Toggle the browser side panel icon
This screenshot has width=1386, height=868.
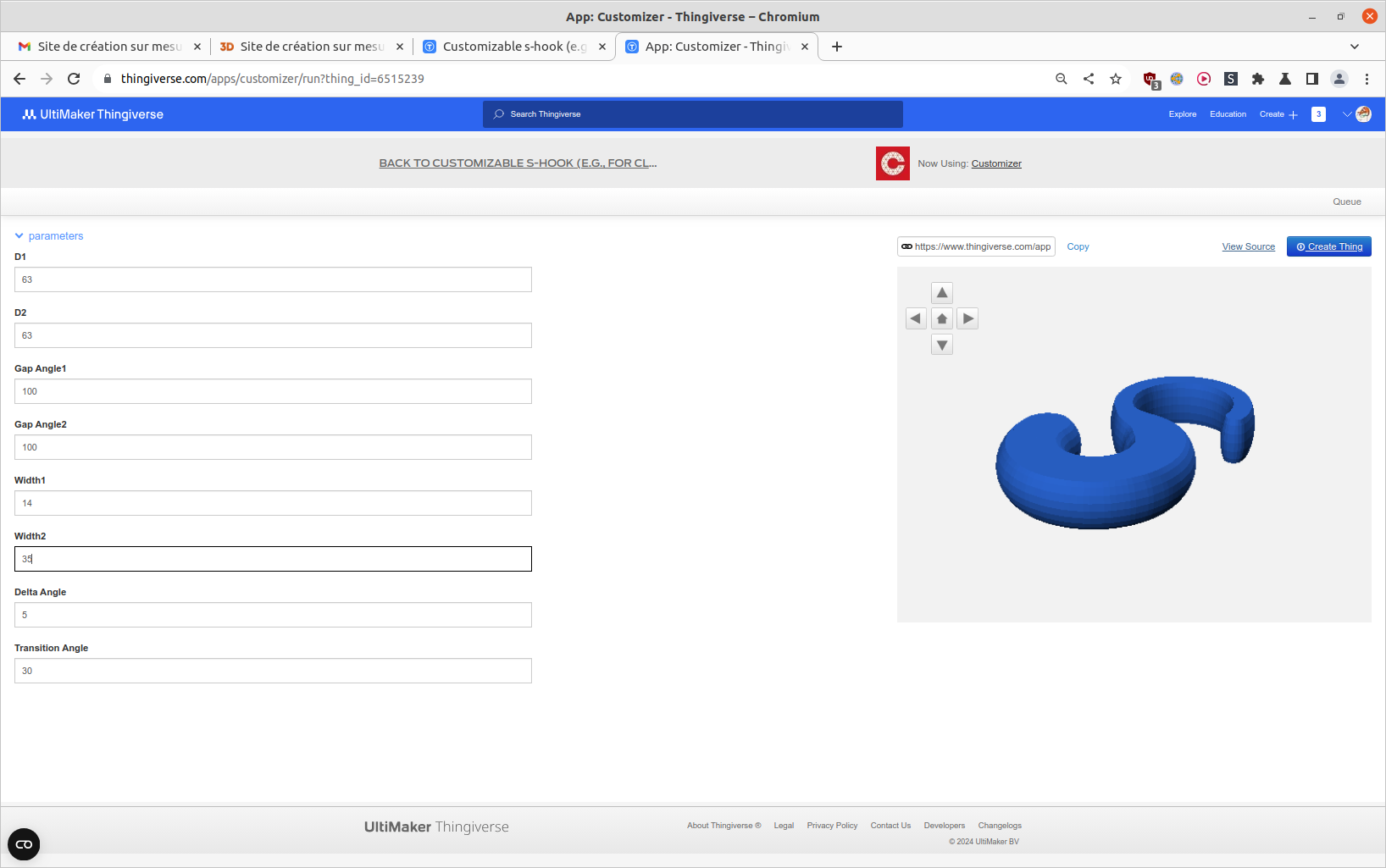(1312, 79)
